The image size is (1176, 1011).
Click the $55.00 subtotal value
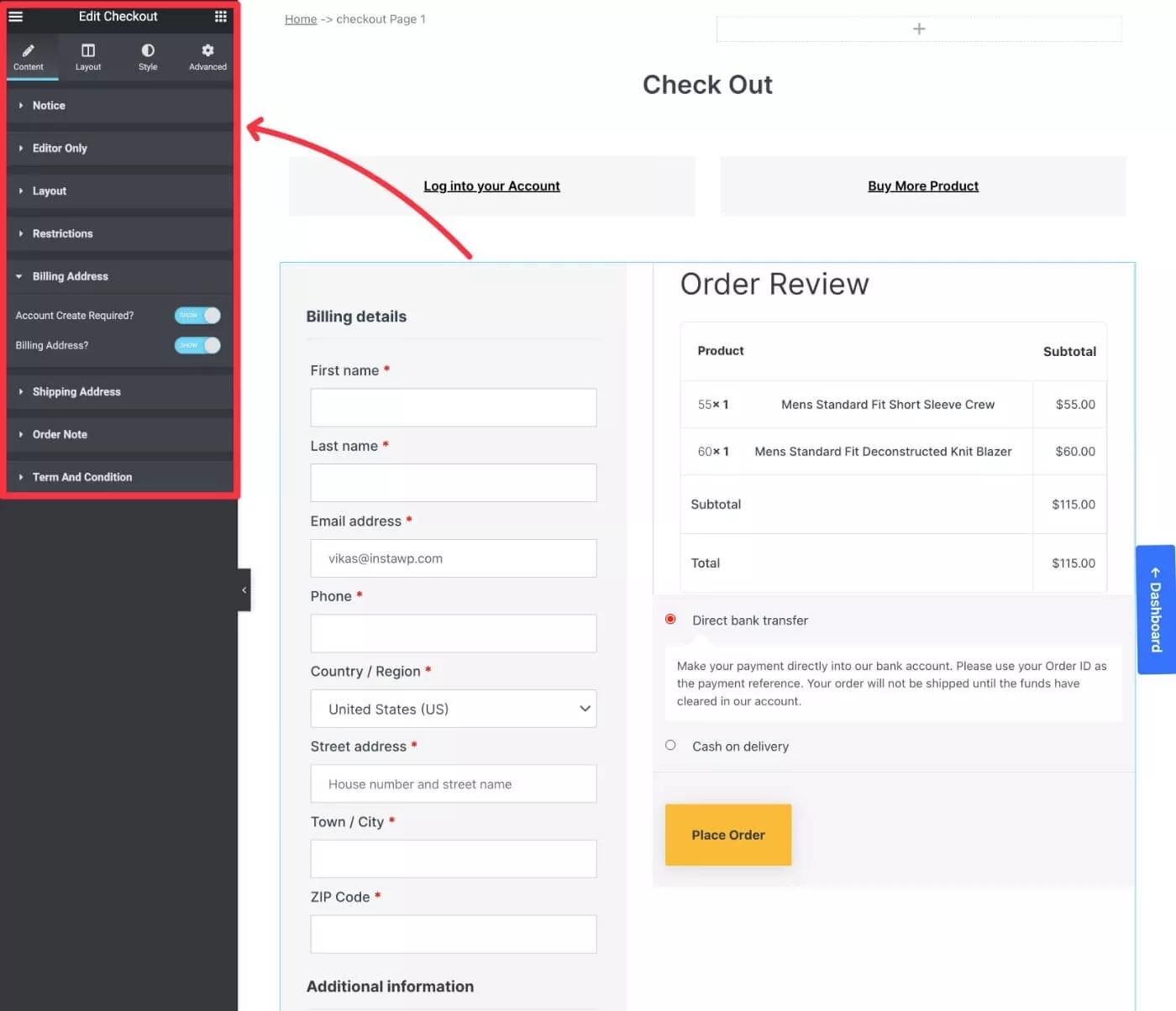coord(1075,405)
